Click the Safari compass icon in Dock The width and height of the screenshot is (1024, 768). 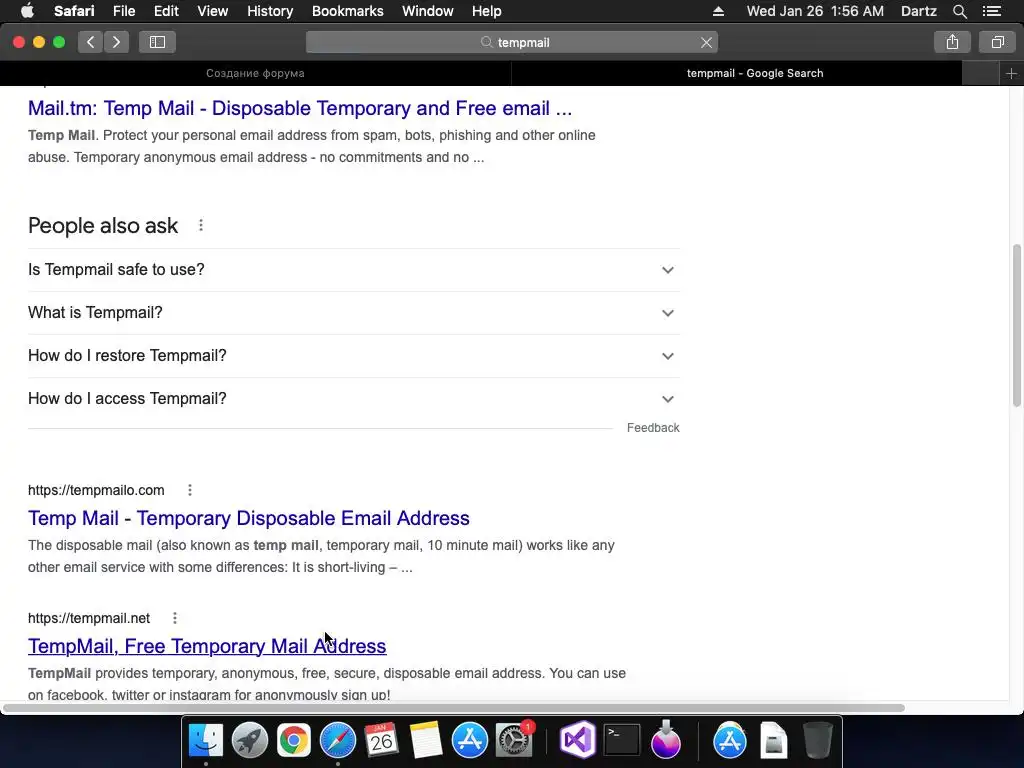coord(338,741)
